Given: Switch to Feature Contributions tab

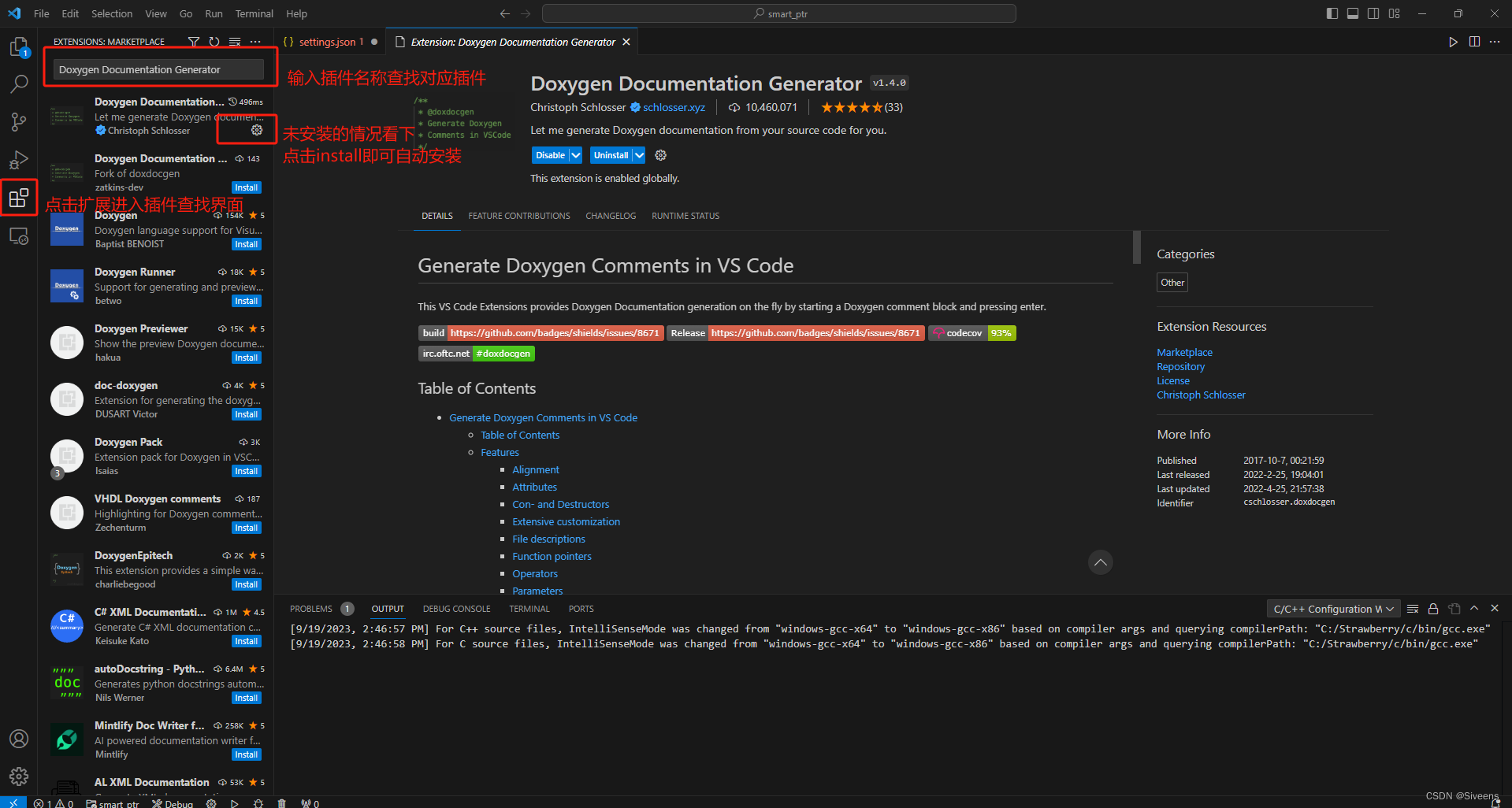Looking at the screenshot, I should 519,216.
